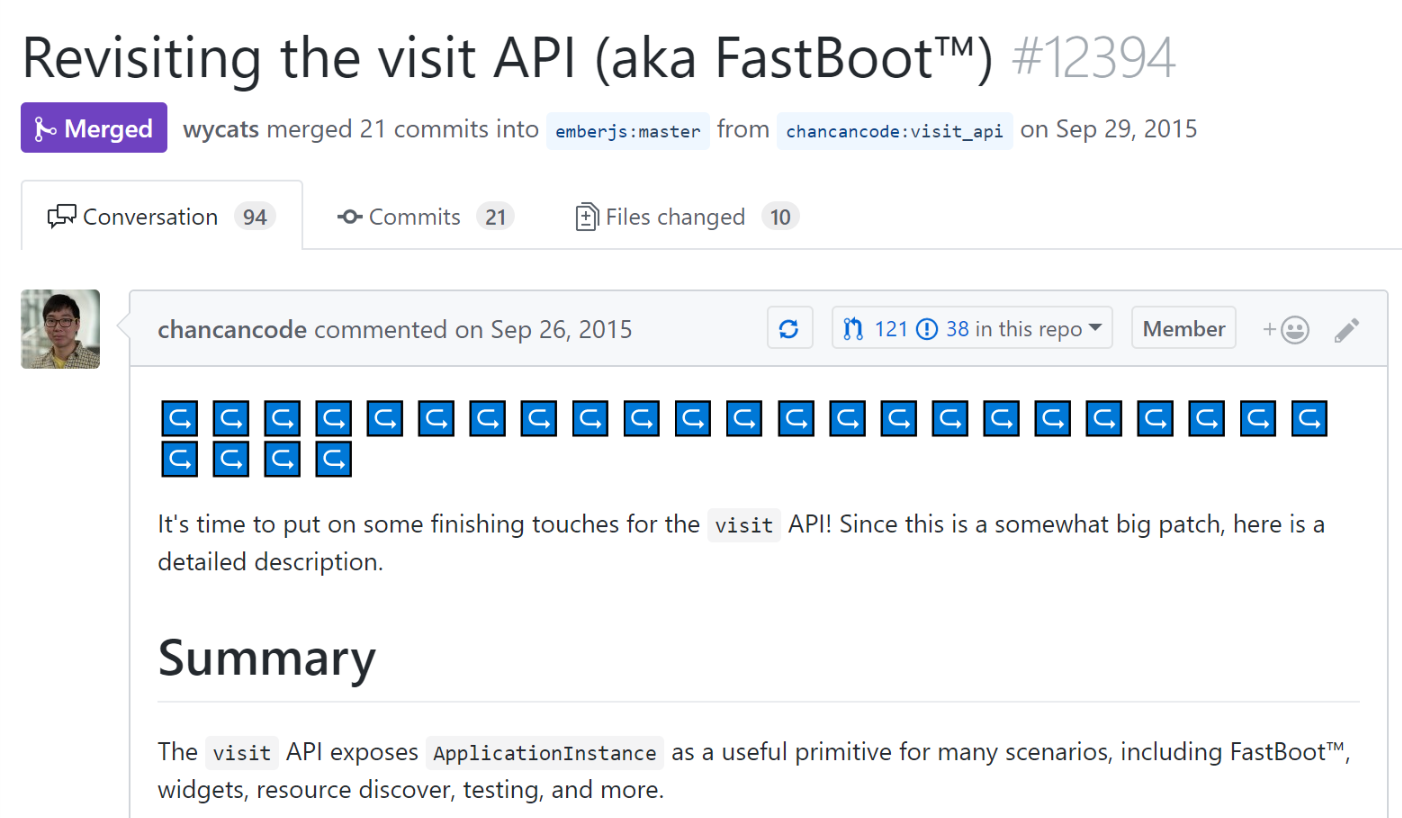Open chancancode author name link

pyautogui.click(x=232, y=329)
